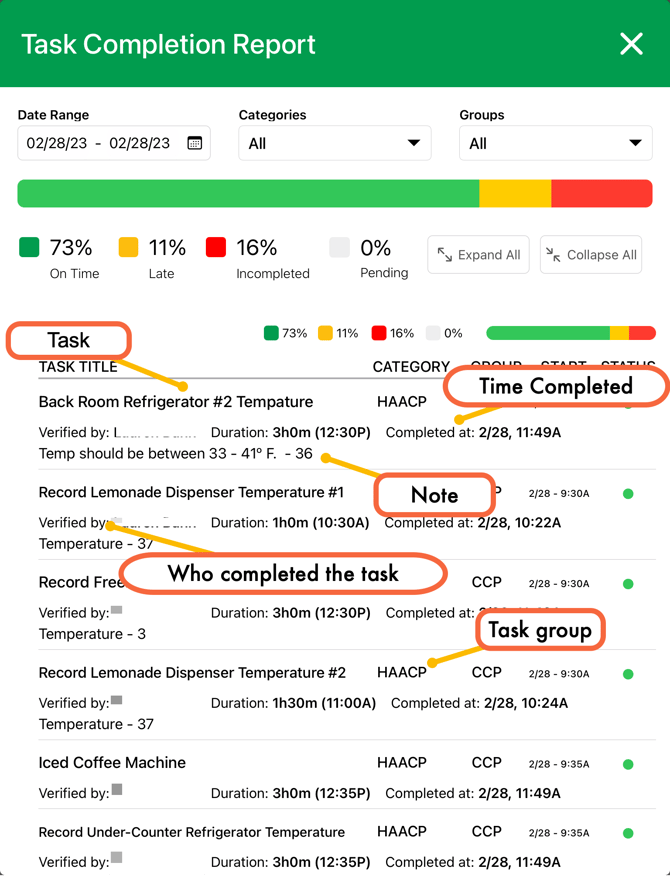Click the green On Time legend swatch
Image resolution: width=670 pixels, height=883 pixels.
pyautogui.click(x=29, y=247)
